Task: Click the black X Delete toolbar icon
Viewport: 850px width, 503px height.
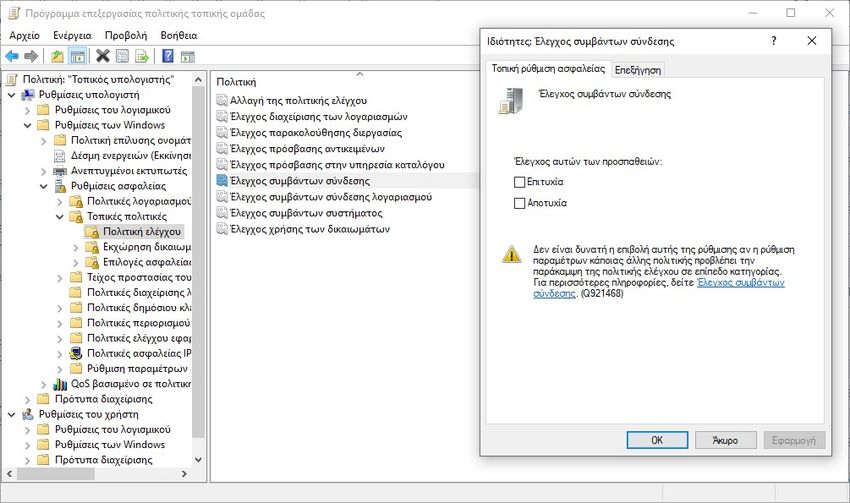Action: [102, 55]
